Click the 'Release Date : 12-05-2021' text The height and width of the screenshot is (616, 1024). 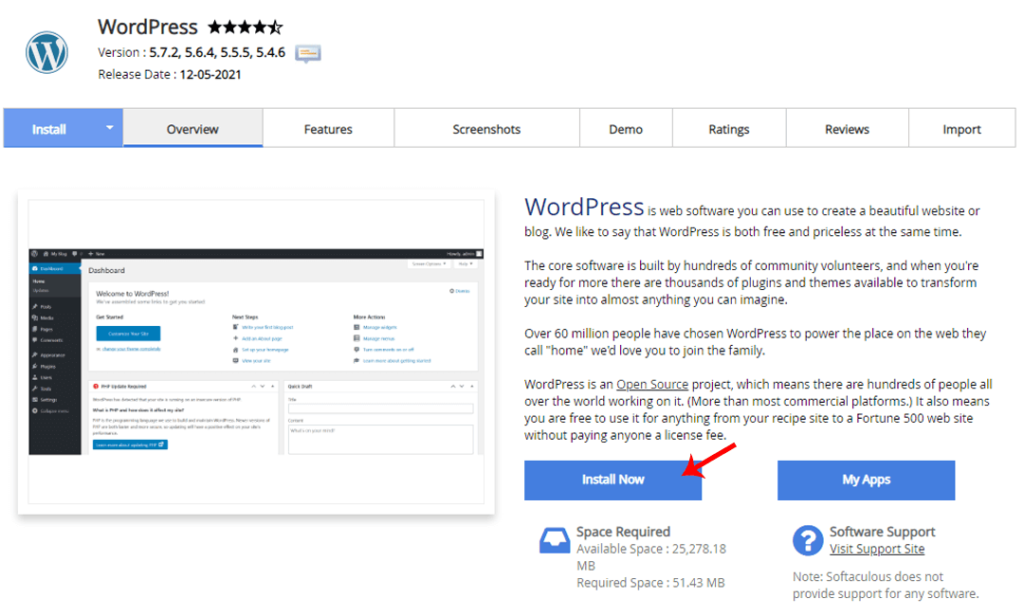[170, 74]
